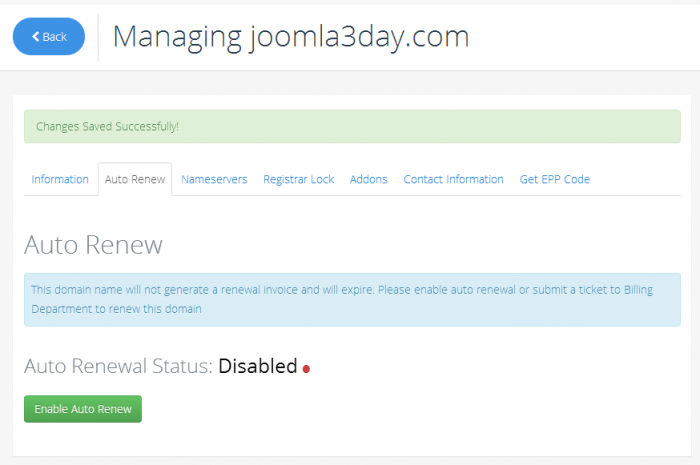Open the Registrar Lock tab
Screen dimensions: 700x465
299,179
